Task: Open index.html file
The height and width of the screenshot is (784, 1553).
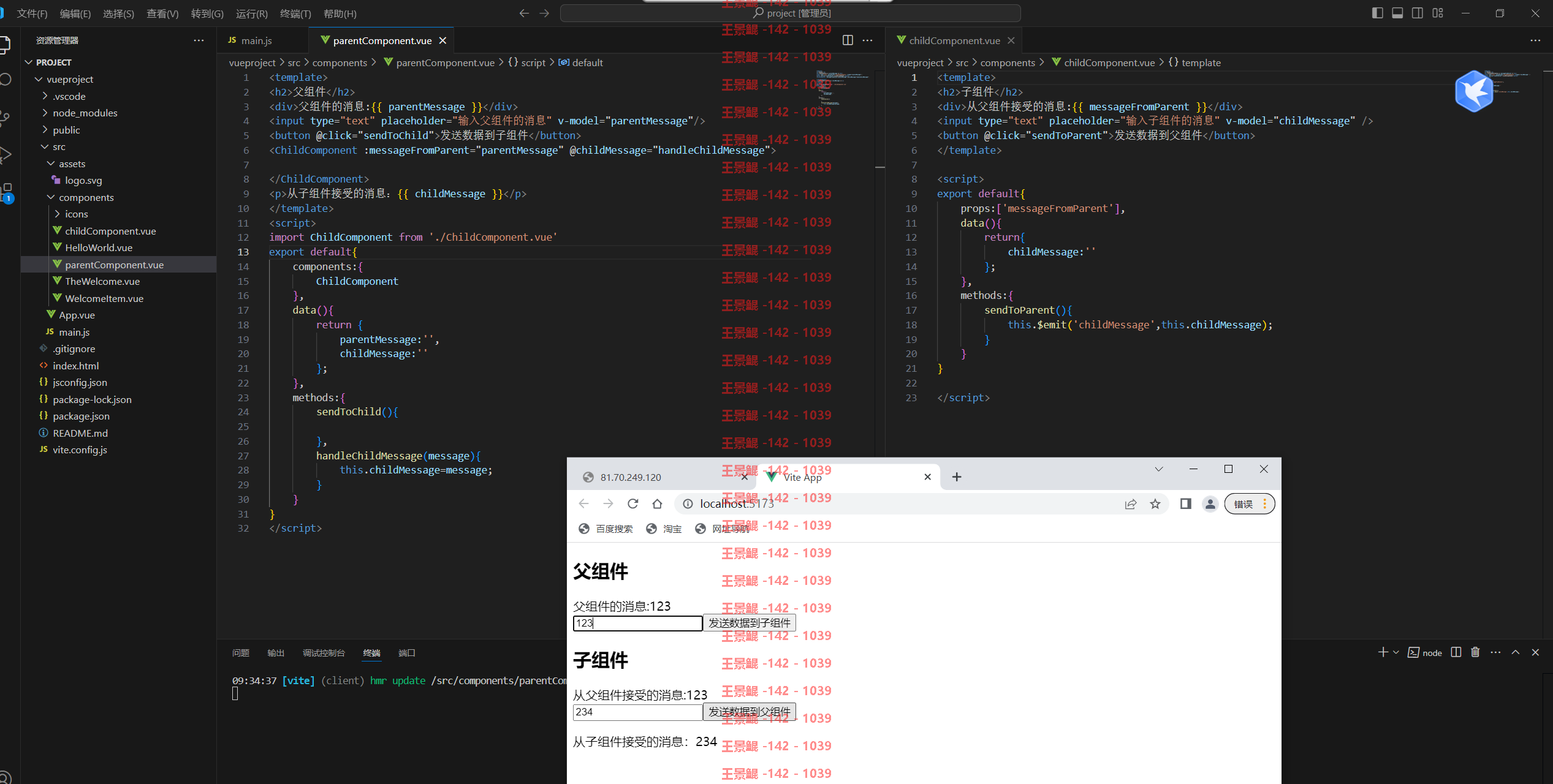Action: click(75, 366)
